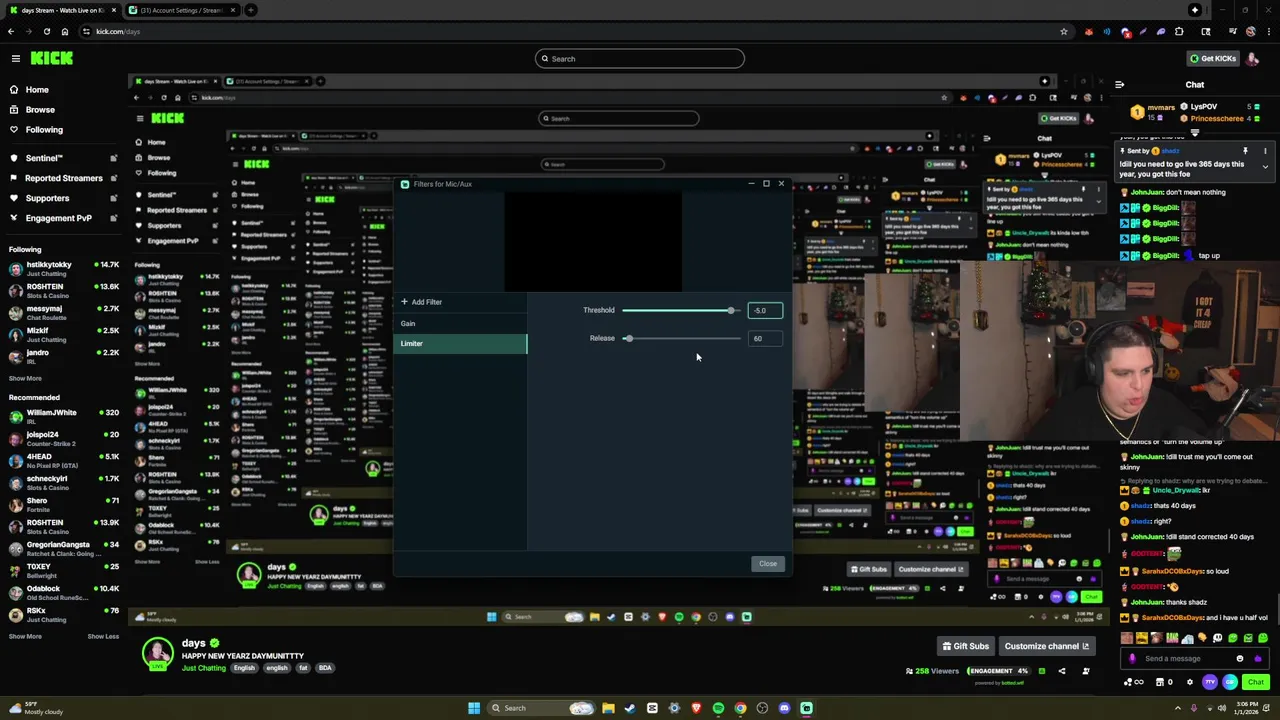Click the Gift Subs button
This screenshot has height=720, width=1280.
pyautogui.click(x=965, y=646)
